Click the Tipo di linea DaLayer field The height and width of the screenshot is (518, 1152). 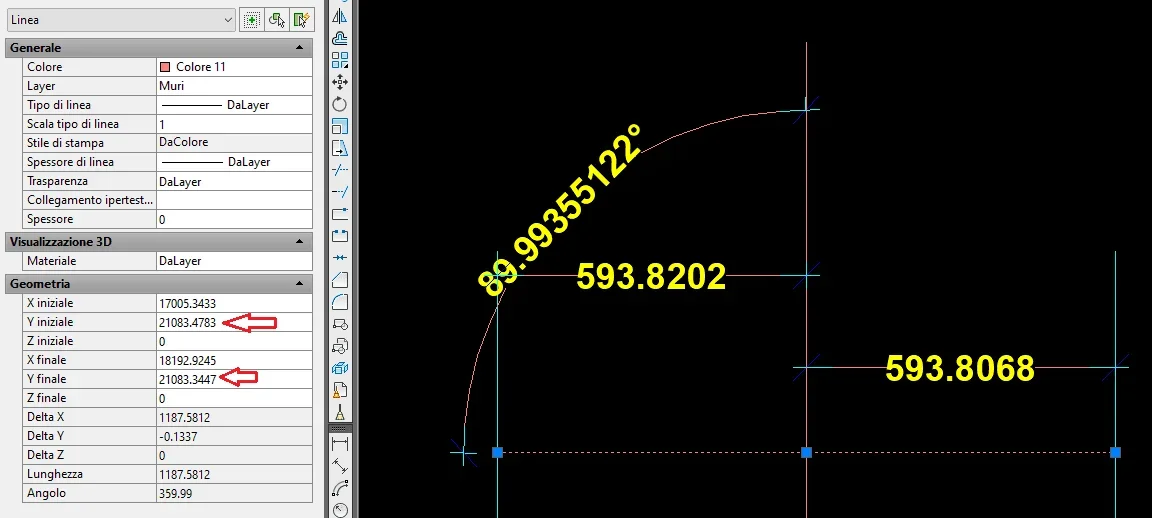click(x=233, y=105)
